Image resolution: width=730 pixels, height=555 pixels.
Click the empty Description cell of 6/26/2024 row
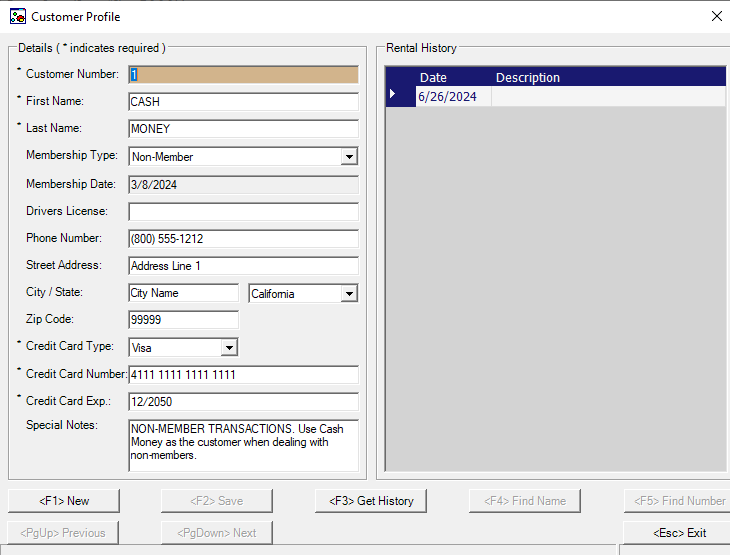608,96
